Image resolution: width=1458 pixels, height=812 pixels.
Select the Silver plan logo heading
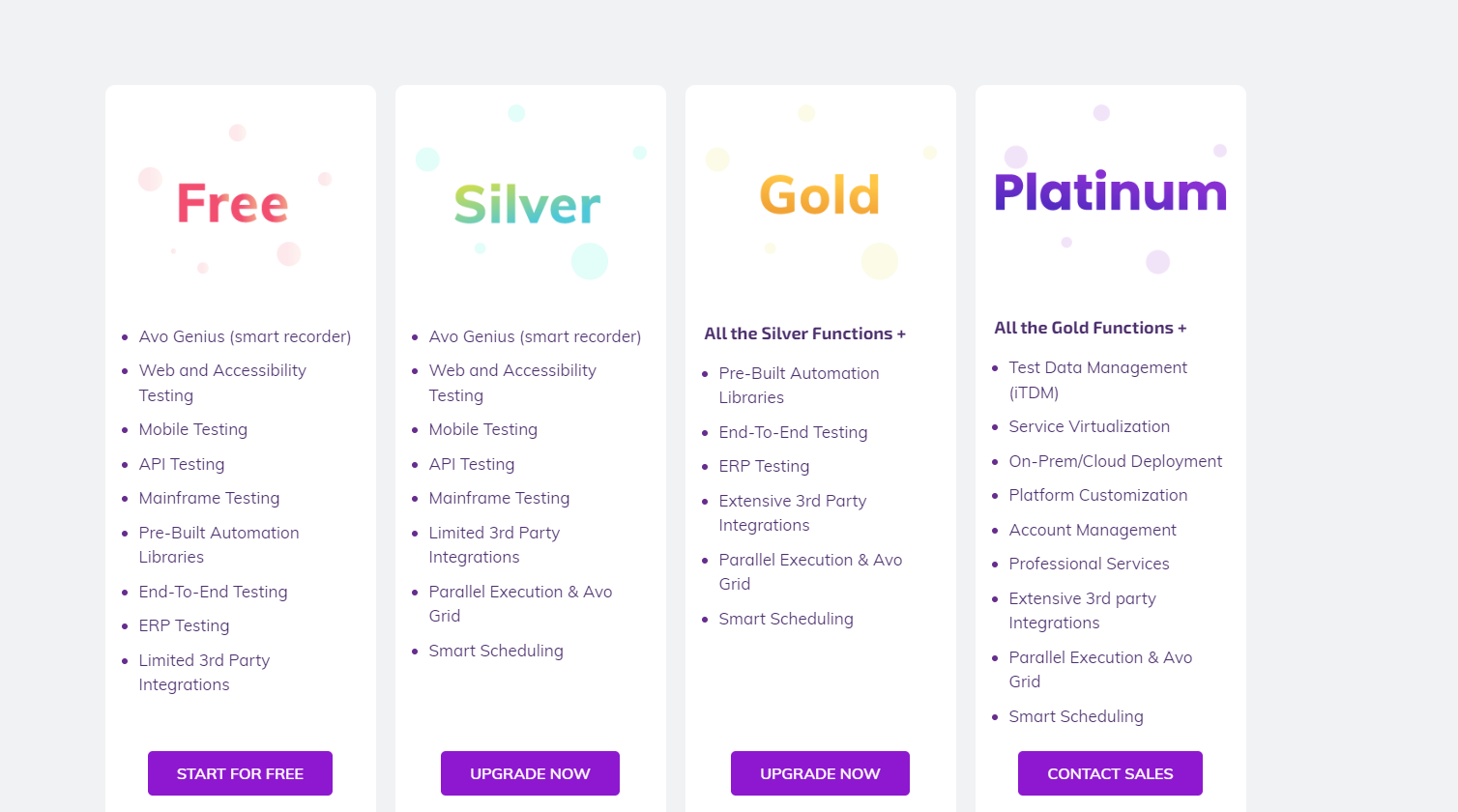point(528,205)
